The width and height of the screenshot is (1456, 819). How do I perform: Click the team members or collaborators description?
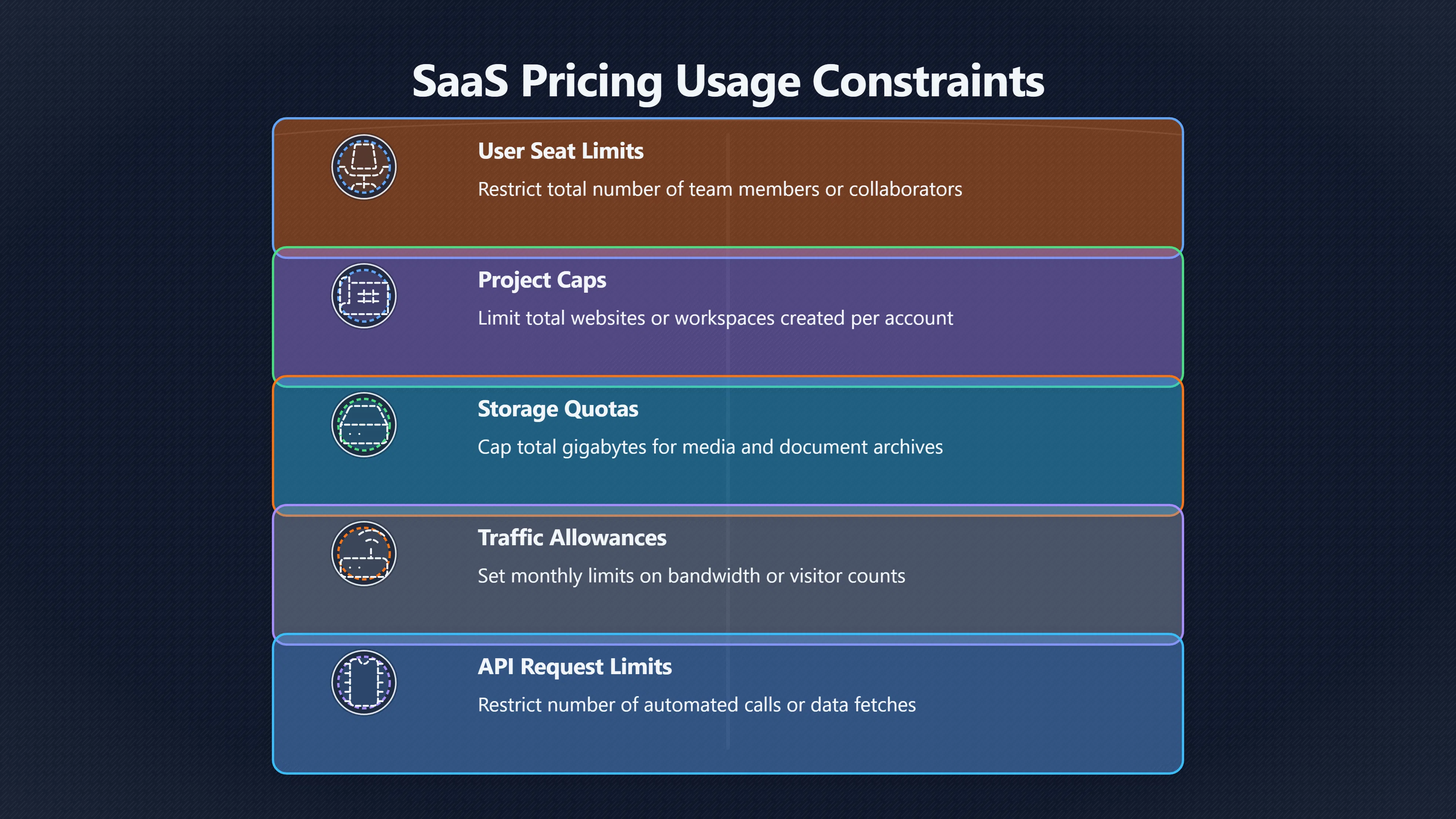tap(720, 189)
